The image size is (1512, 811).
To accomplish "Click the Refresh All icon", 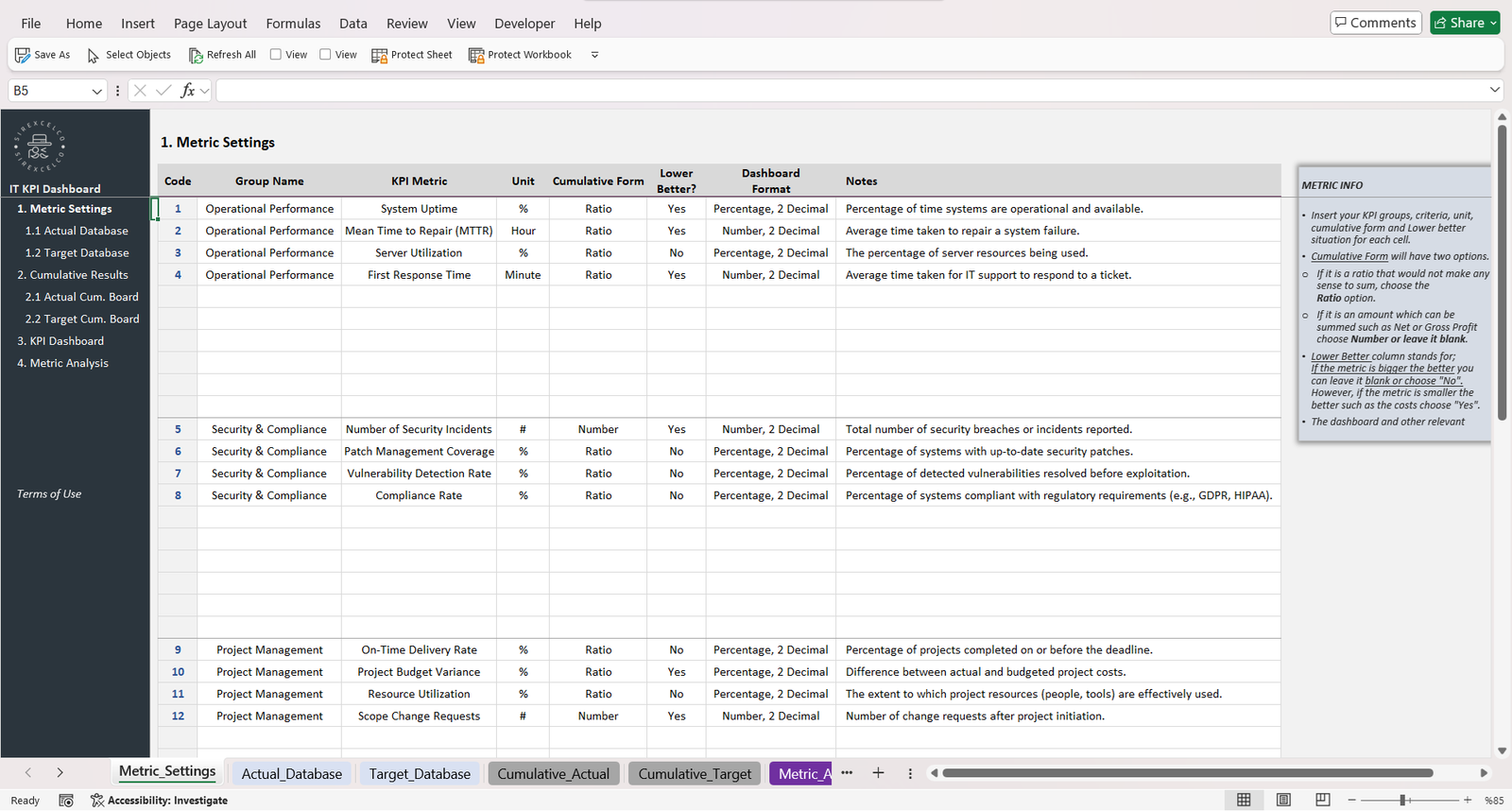I will click(x=196, y=56).
